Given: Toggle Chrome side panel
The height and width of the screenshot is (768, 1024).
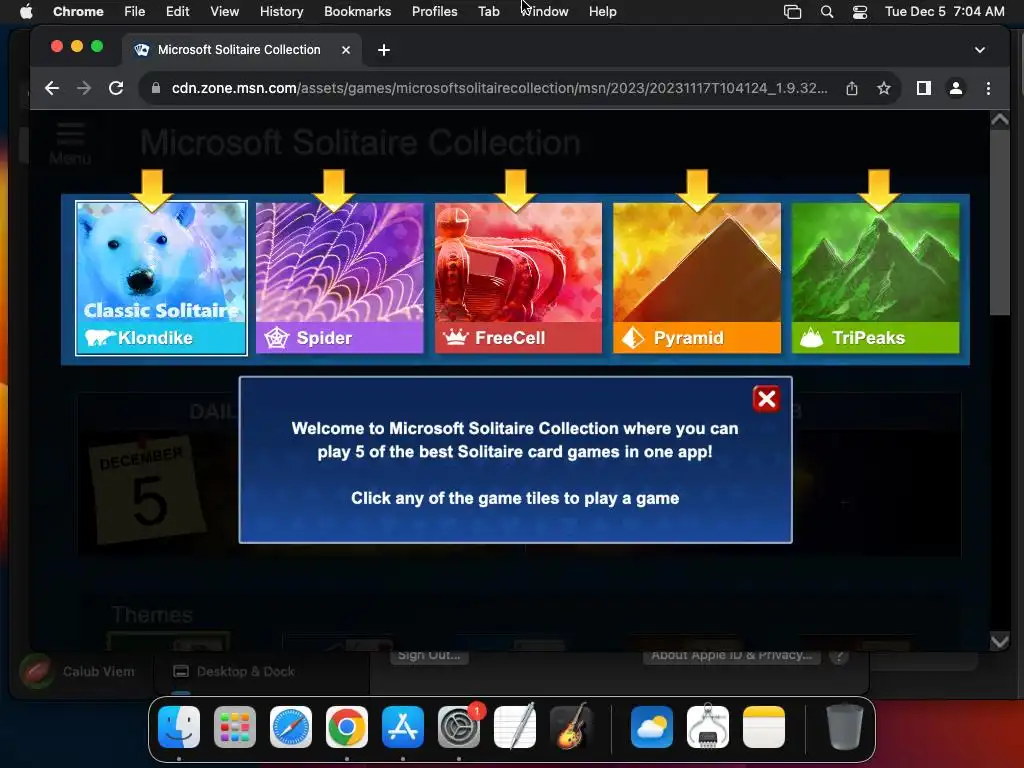Looking at the screenshot, I should coord(923,88).
